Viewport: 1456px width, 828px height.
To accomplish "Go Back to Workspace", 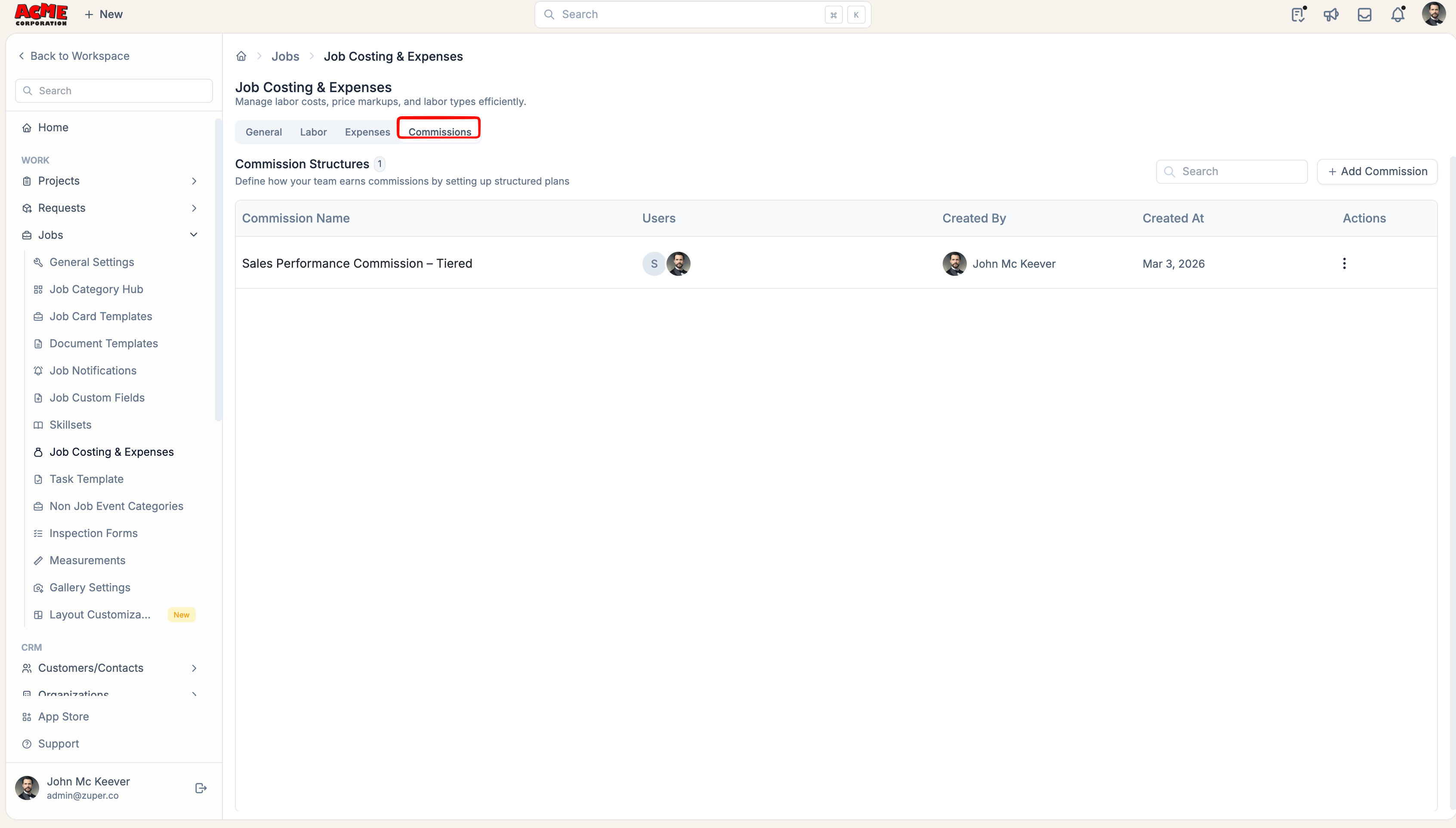I will 74,56.
